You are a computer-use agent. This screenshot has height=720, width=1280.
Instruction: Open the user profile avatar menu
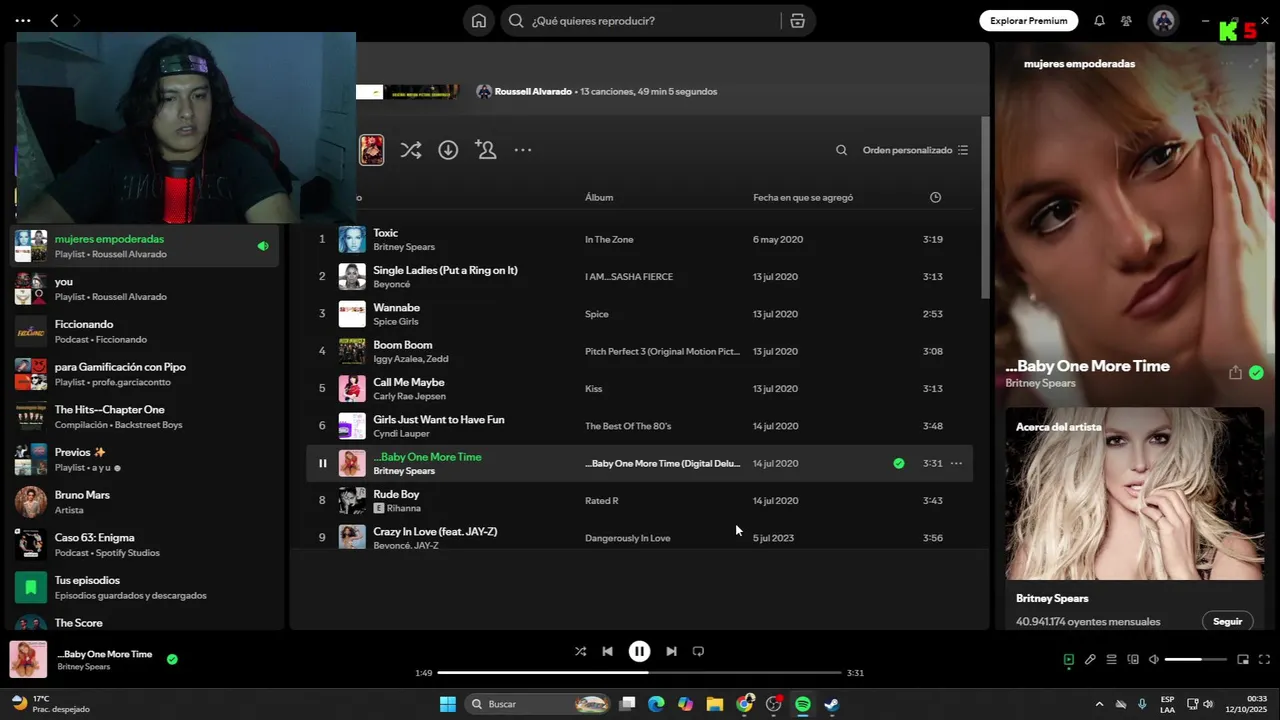click(x=1163, y=21)
